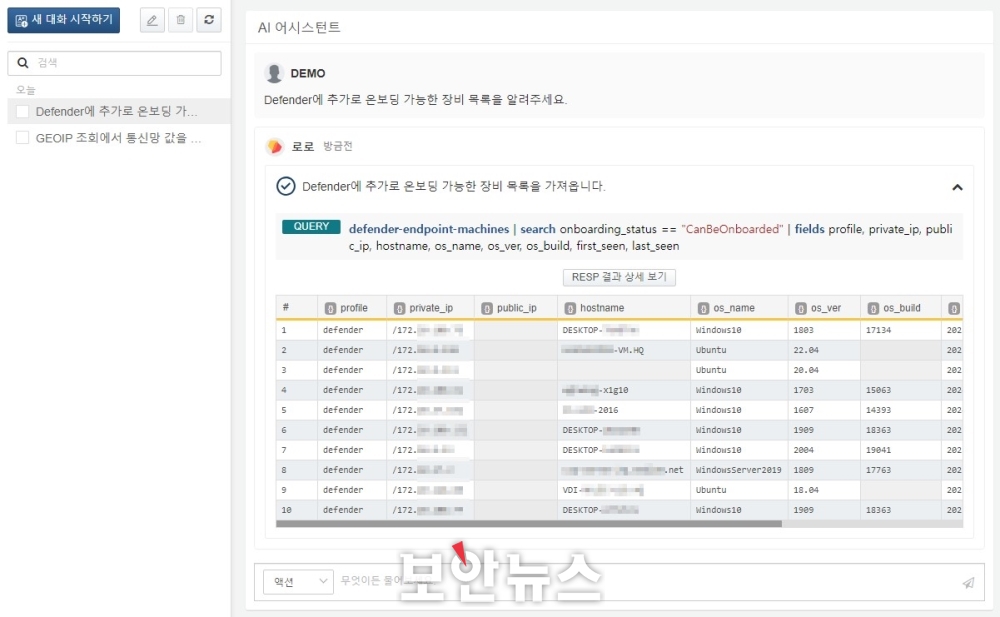Sort by the public_ip column header
Viewport: 1000px width, 617px height.
516,308
